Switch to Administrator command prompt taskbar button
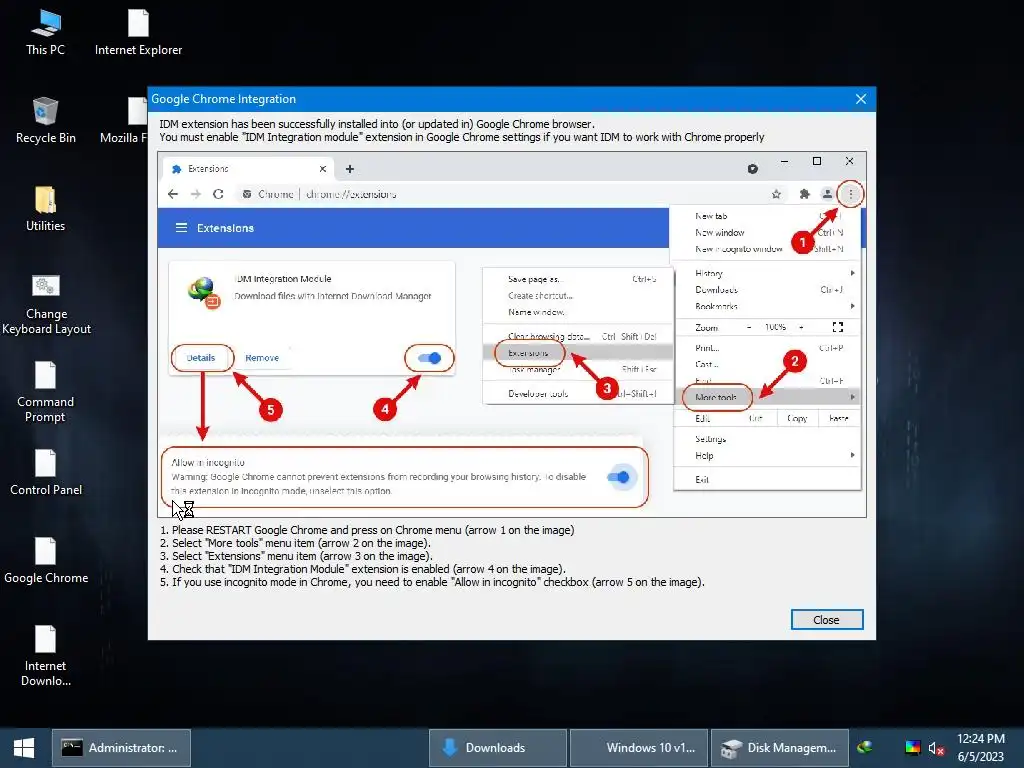The image size is (1024, 768). (x=121, y=748)
